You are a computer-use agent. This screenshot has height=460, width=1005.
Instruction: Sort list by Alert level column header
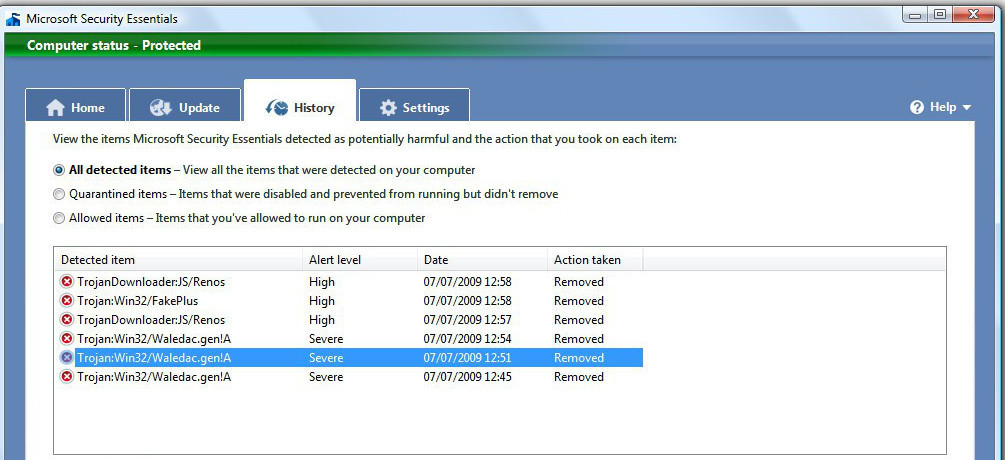pos(360,260)
